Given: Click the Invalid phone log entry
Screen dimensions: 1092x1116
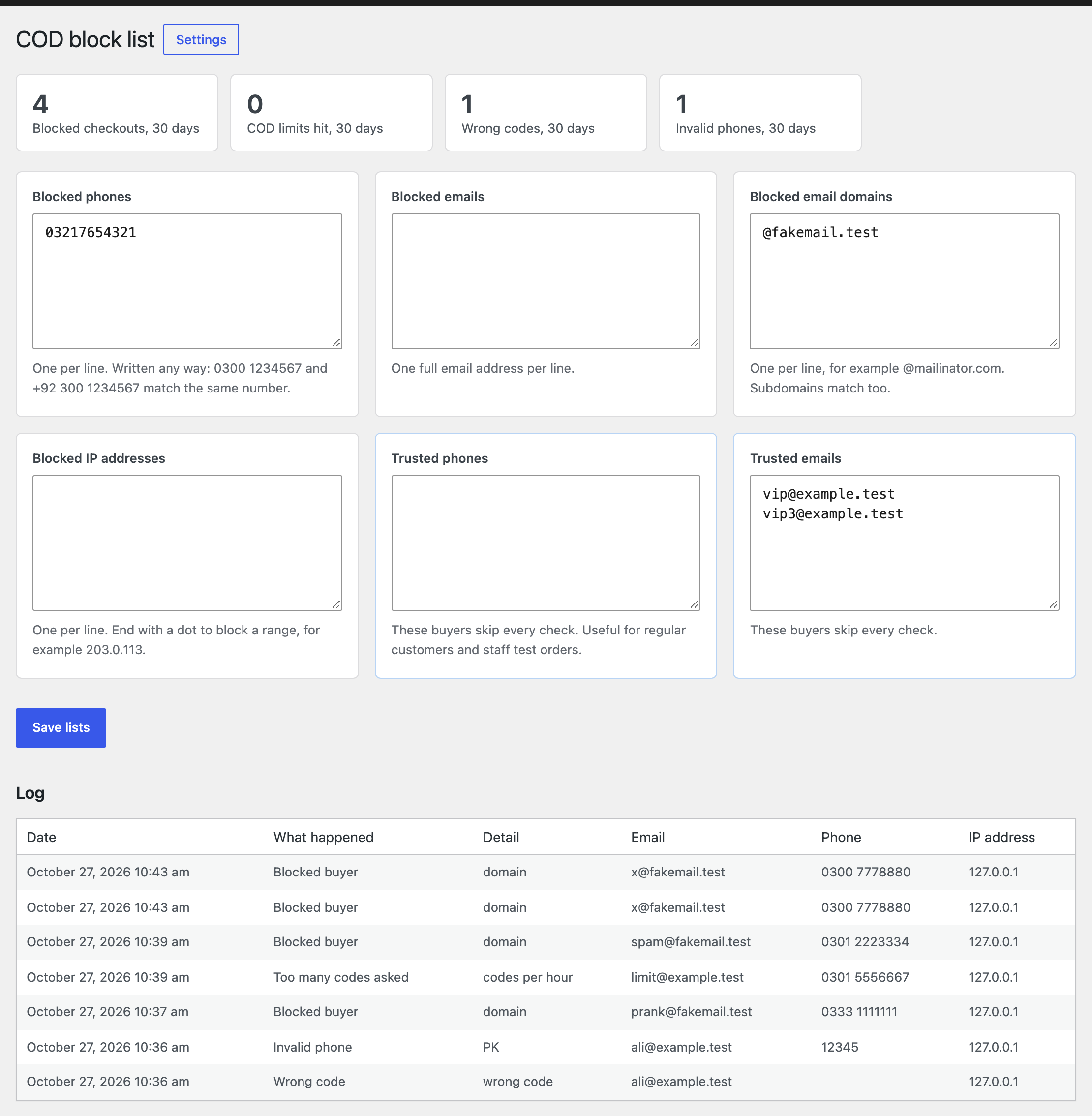Looking at the screenshot, I should pyautogui.click(x=312, y=1047).
